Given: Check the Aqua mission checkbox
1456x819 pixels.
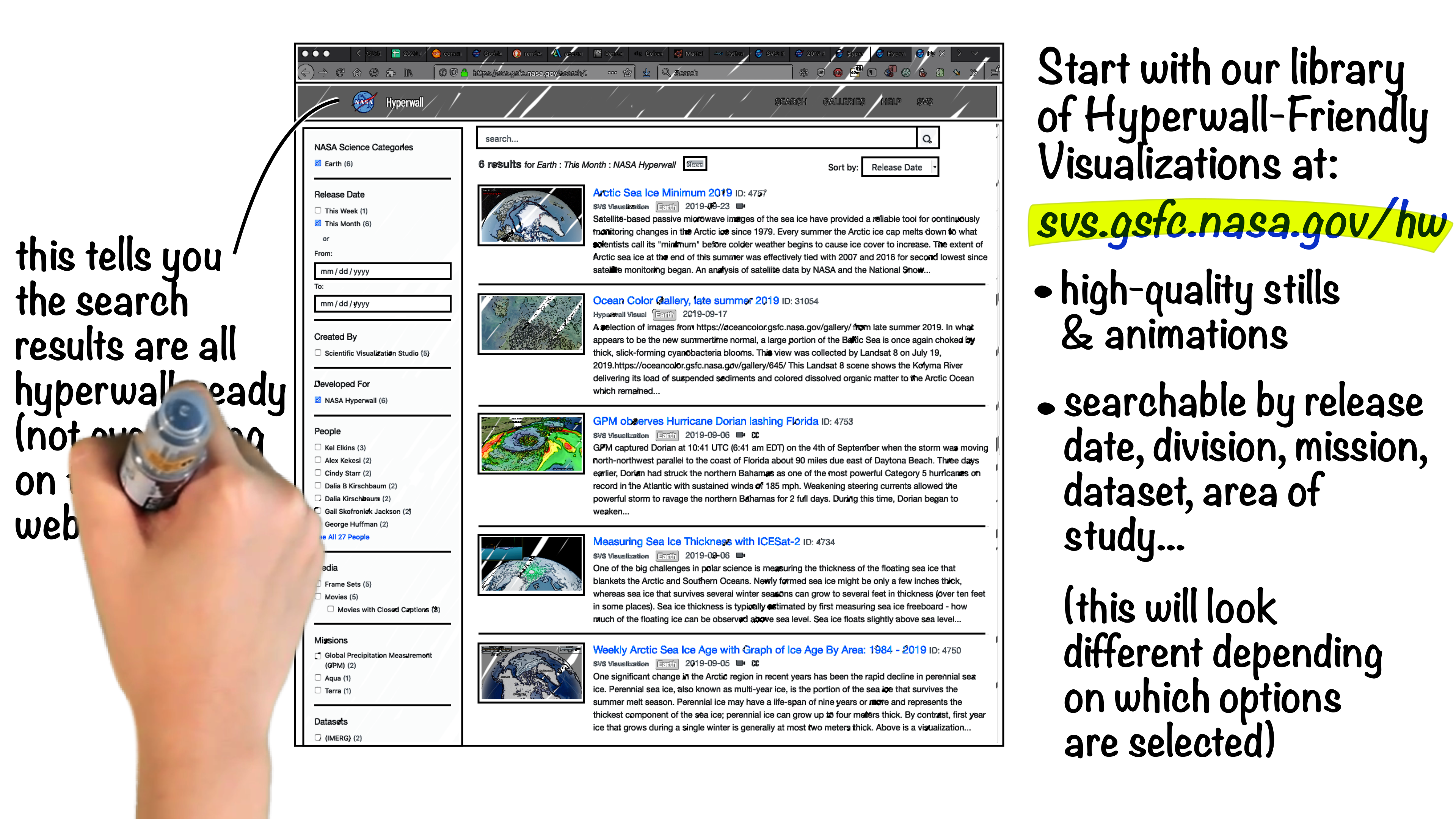Looking at the screenshot, I should tap(318, 678).
